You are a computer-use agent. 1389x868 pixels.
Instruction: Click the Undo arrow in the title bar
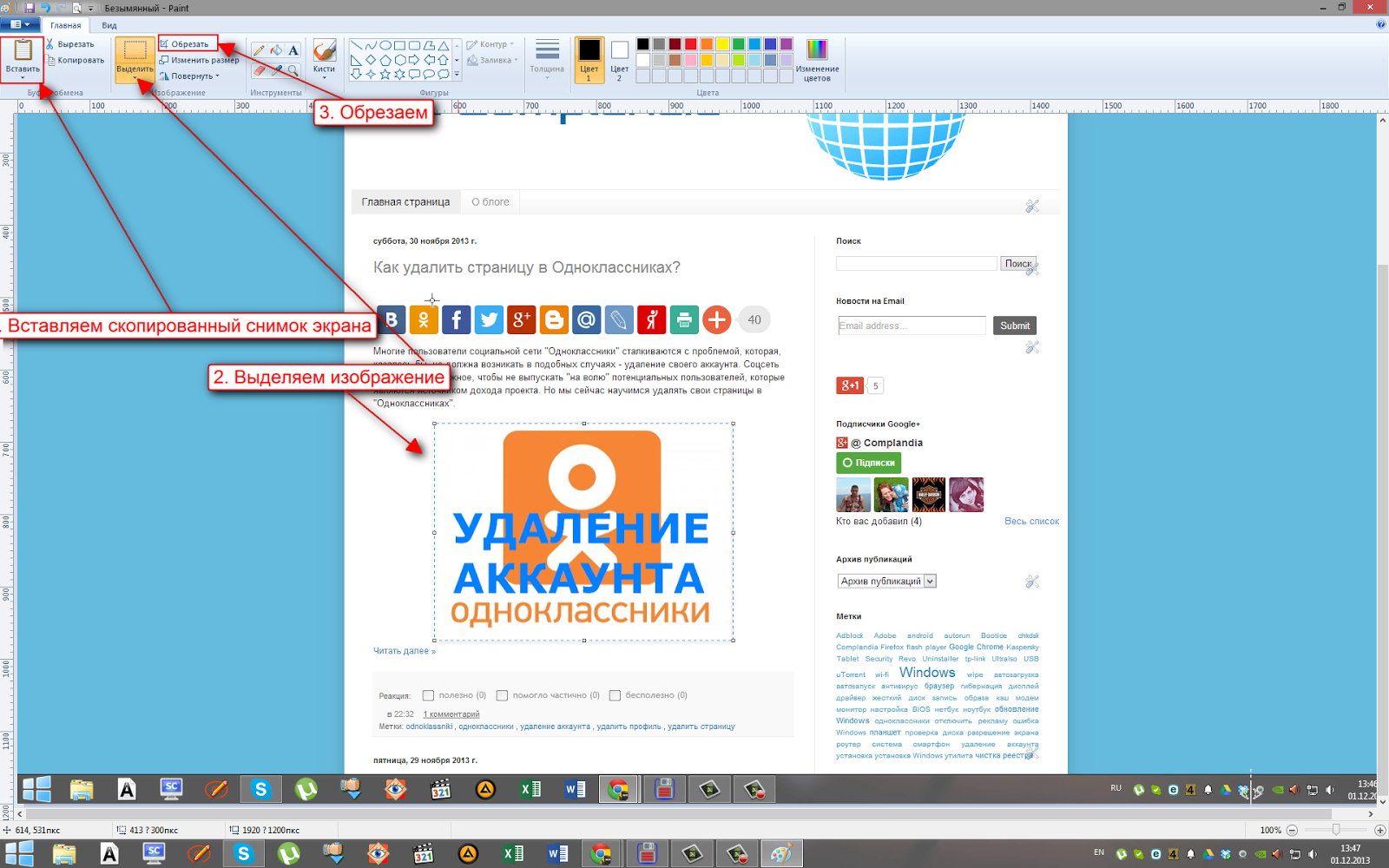click(45, 8)
